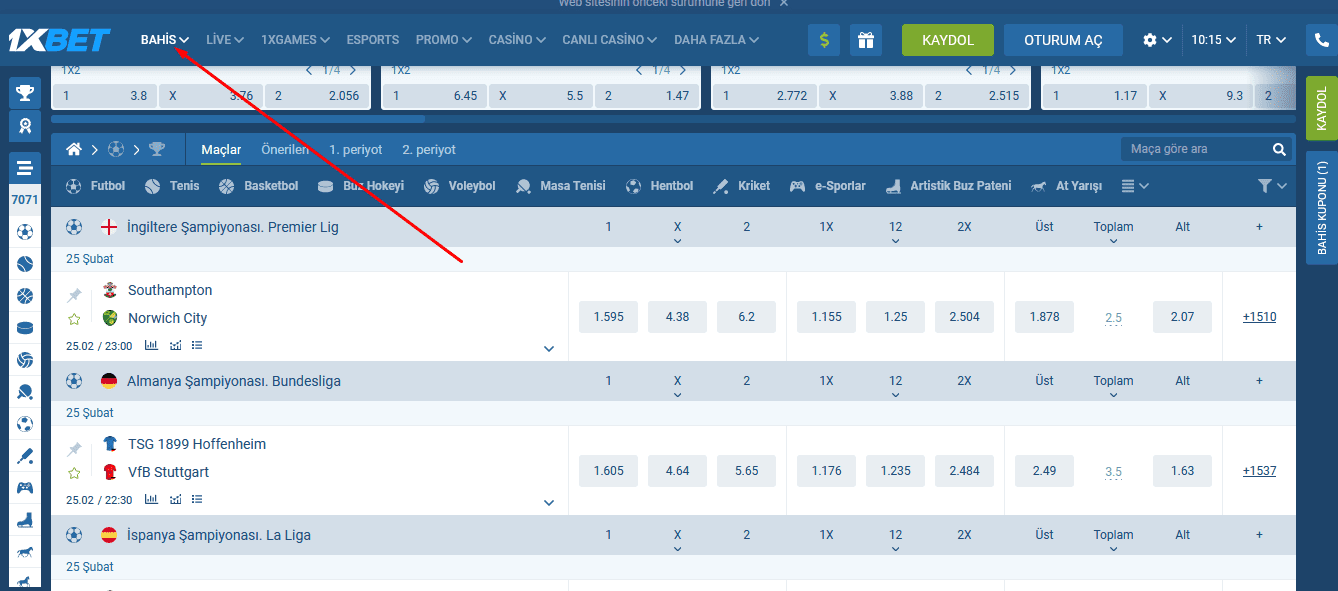Click the OTURUM AÇ button
This screenshot has width=1338, height=591.
pos(1063,40)
